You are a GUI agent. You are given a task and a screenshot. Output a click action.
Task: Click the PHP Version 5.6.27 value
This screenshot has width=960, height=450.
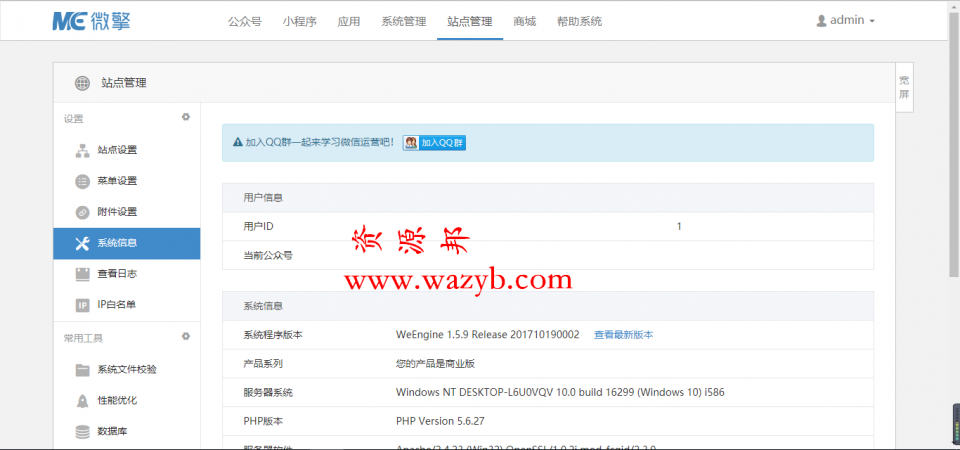[x=440, y=421]
